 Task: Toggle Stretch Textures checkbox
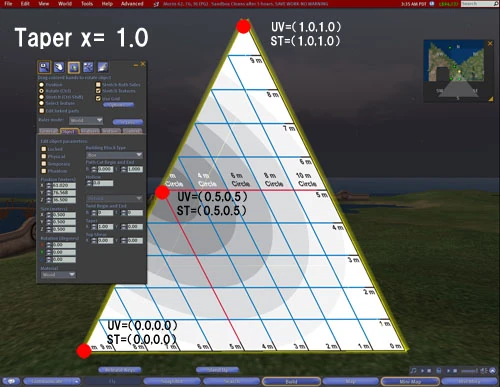pyautogui.click(x=98, y=91)
